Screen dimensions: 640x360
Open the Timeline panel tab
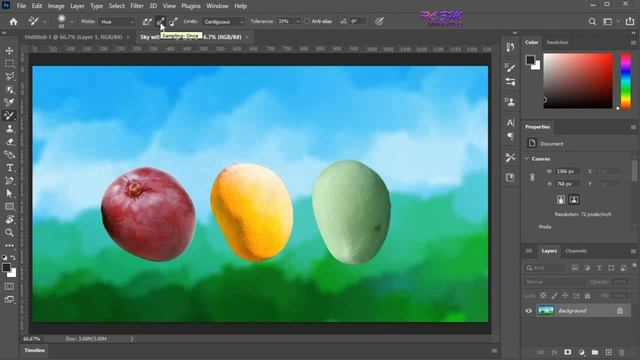click(x=34, y=351)
